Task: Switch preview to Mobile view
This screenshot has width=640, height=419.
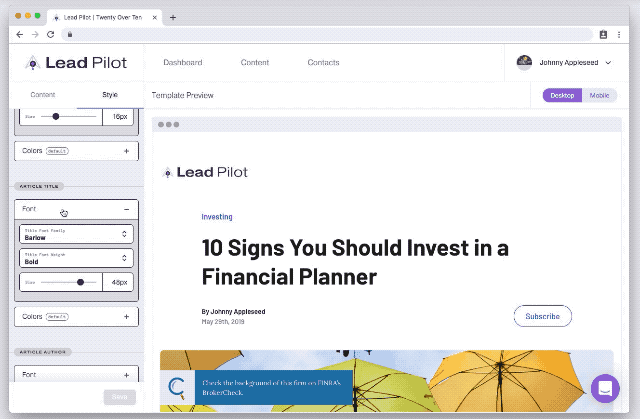Action: 599,95
